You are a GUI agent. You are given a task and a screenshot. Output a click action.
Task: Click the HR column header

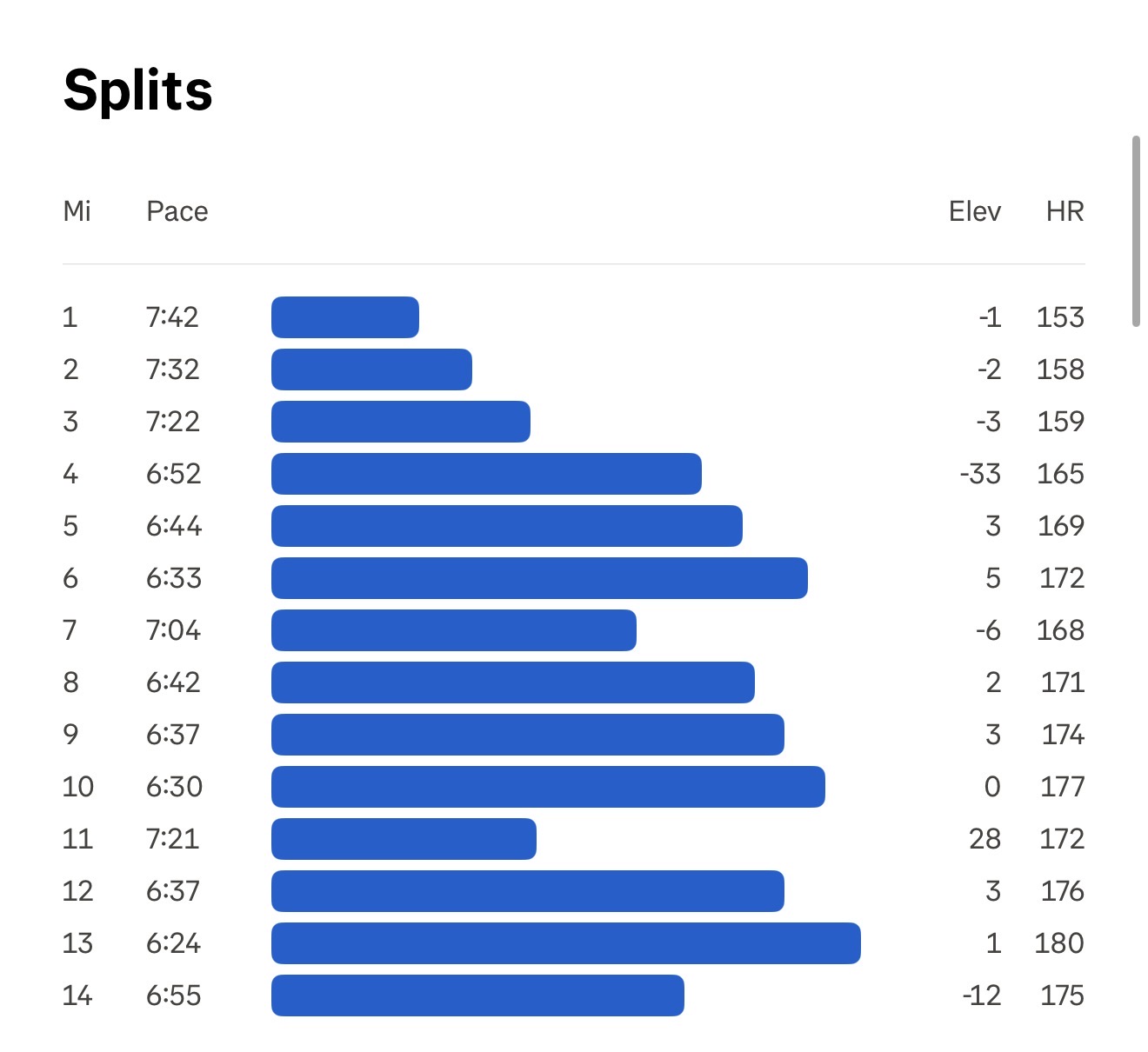point(1065,211)
